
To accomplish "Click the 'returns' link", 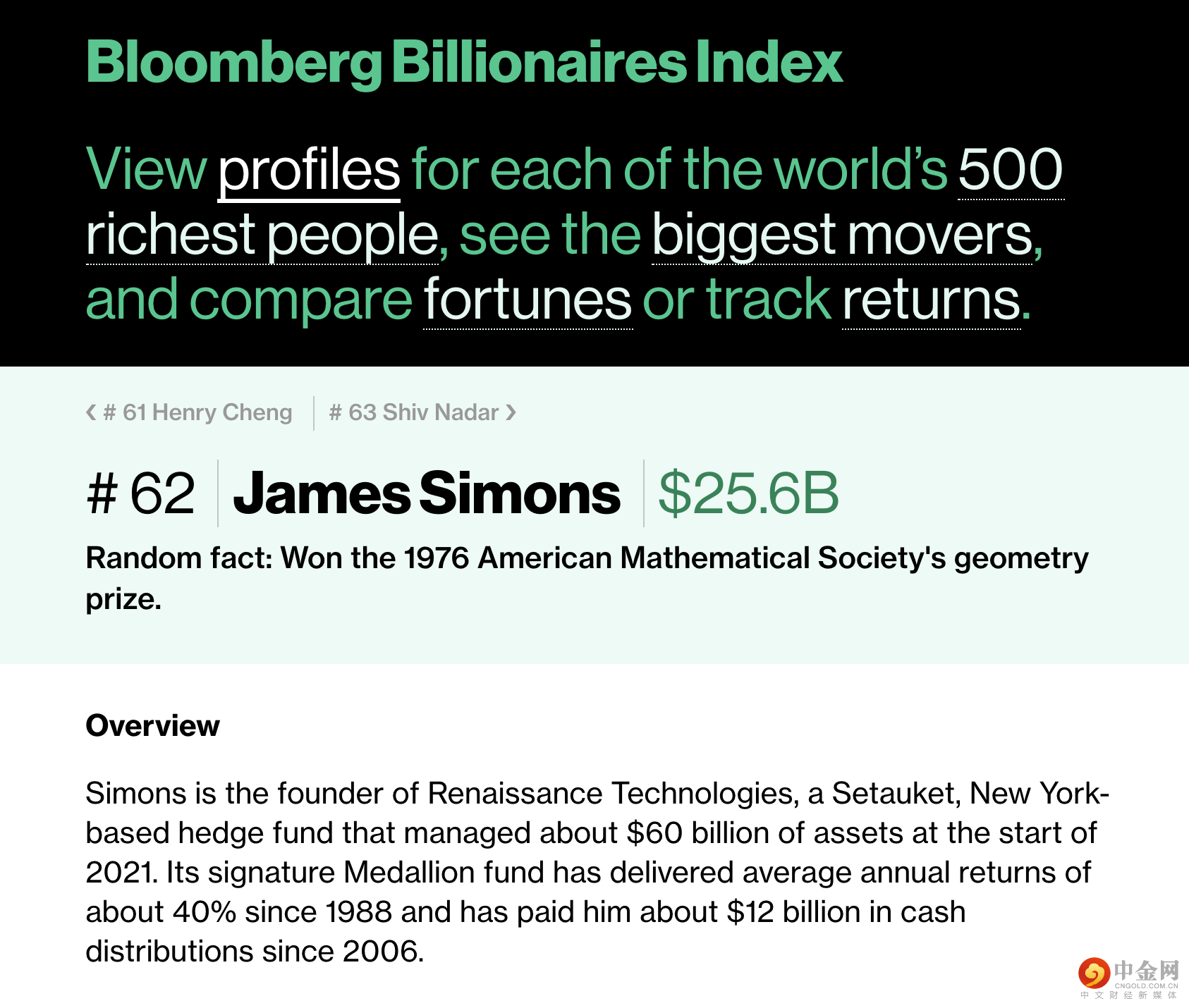I will 931,300.
